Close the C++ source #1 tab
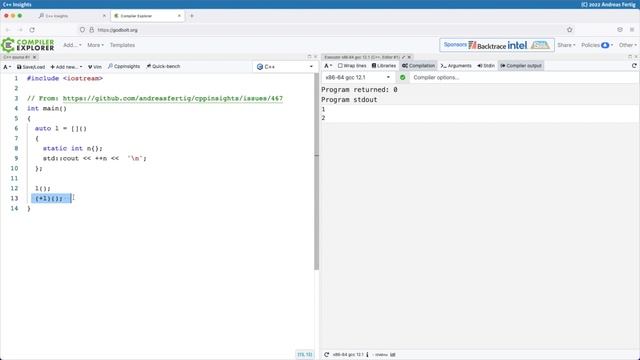 tap(35, 57)
